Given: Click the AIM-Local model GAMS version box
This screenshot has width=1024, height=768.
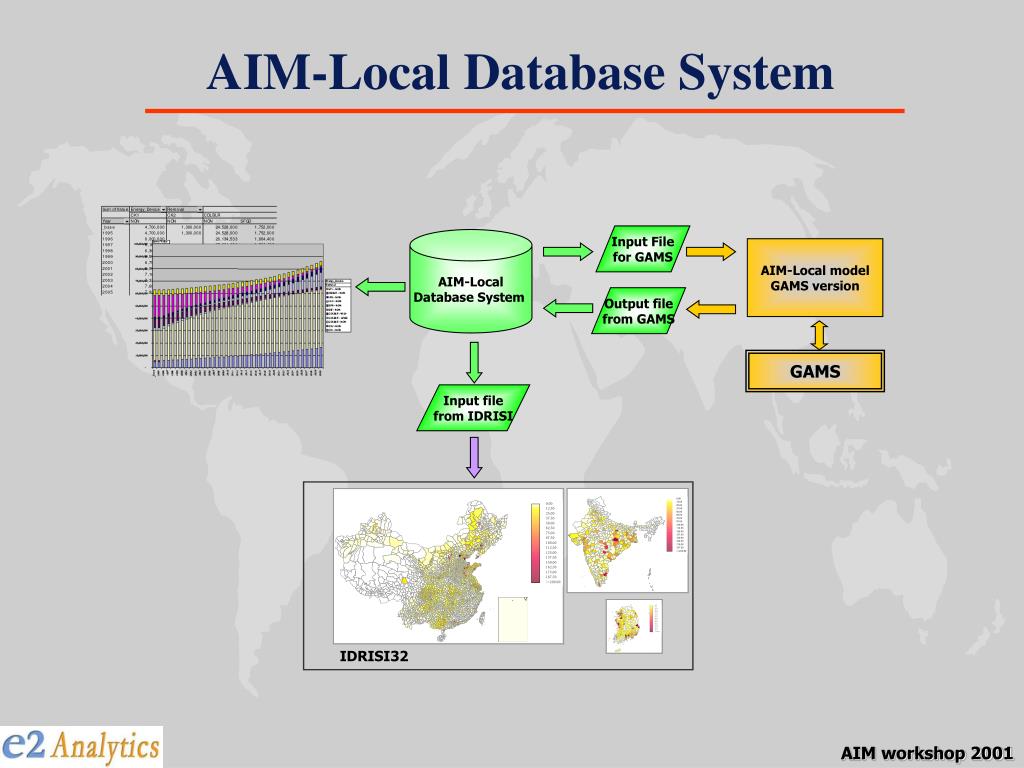Looking at the screenshot, I should tap(814, 278).
